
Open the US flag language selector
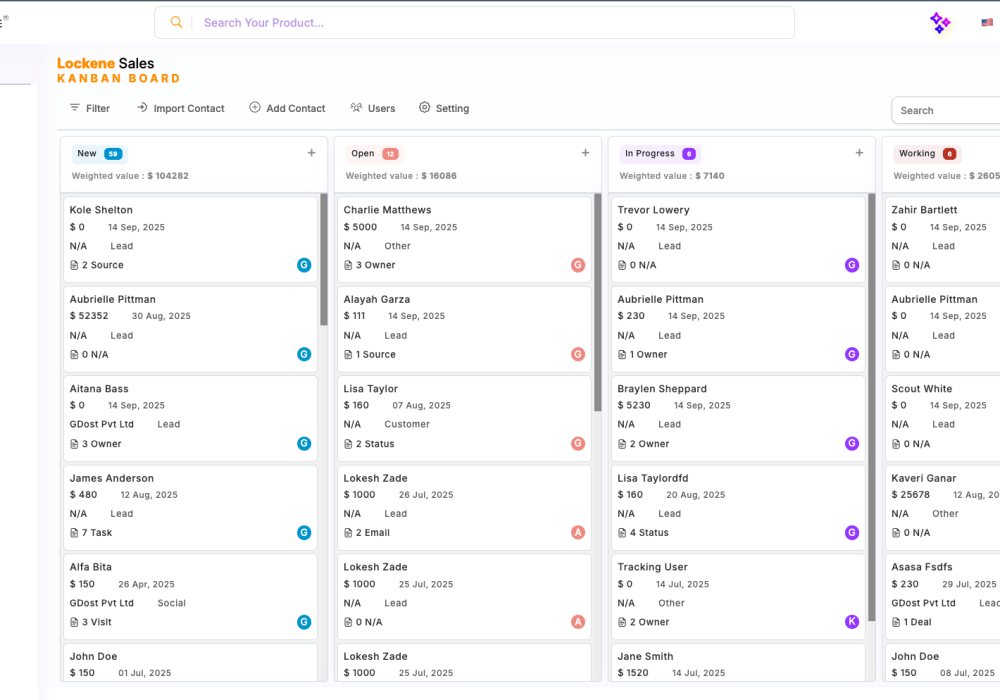coord(987,23)
